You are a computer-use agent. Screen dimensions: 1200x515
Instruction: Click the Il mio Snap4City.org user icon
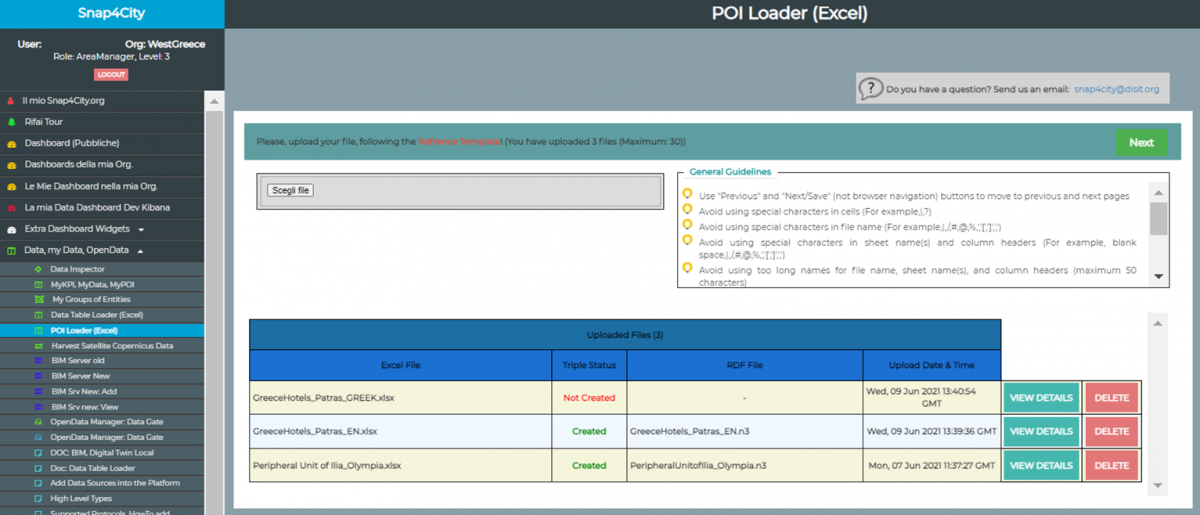pos(11,101)
